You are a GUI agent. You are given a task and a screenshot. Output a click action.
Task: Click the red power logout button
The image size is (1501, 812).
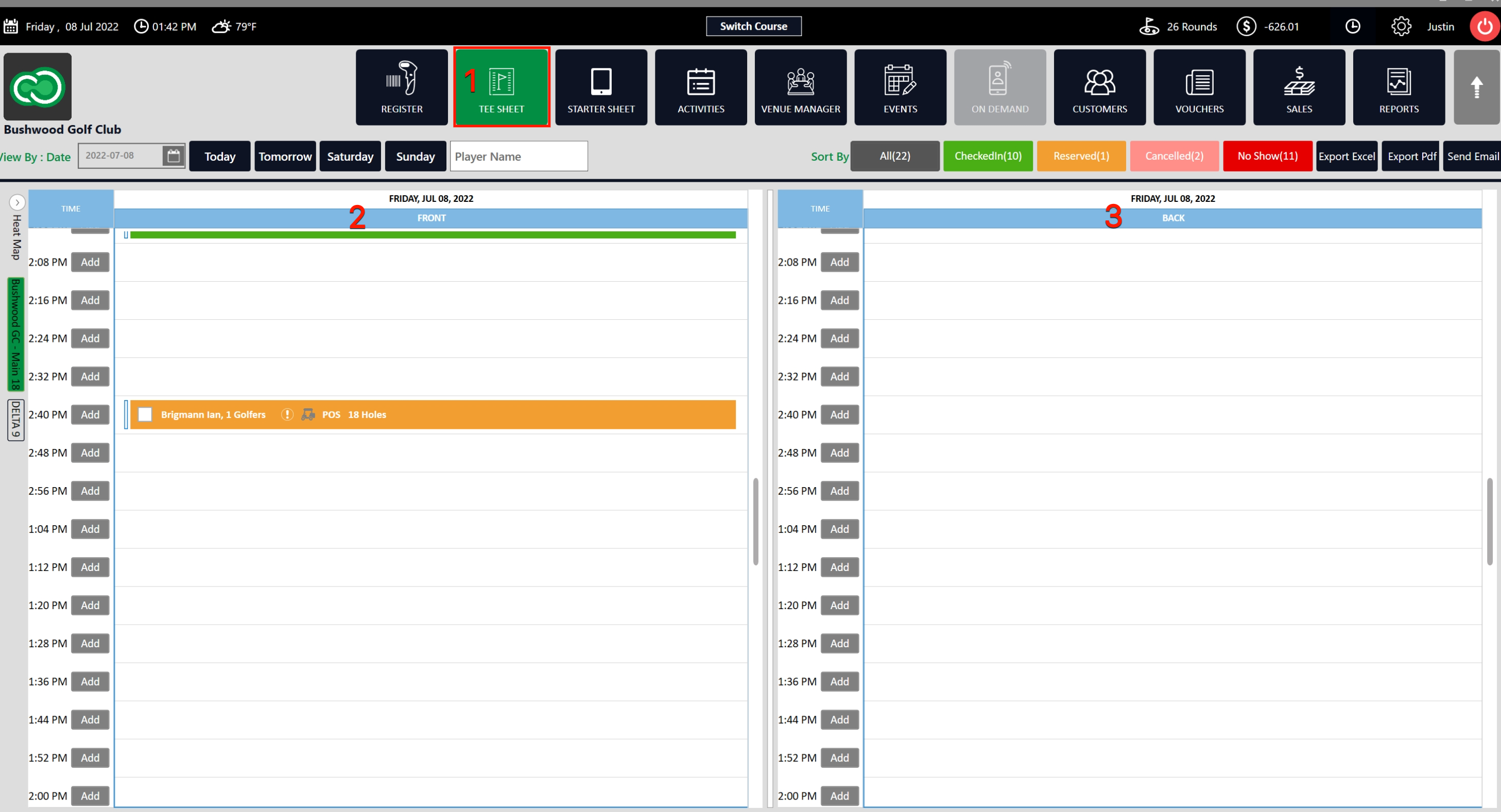(x=1484, y=27)
